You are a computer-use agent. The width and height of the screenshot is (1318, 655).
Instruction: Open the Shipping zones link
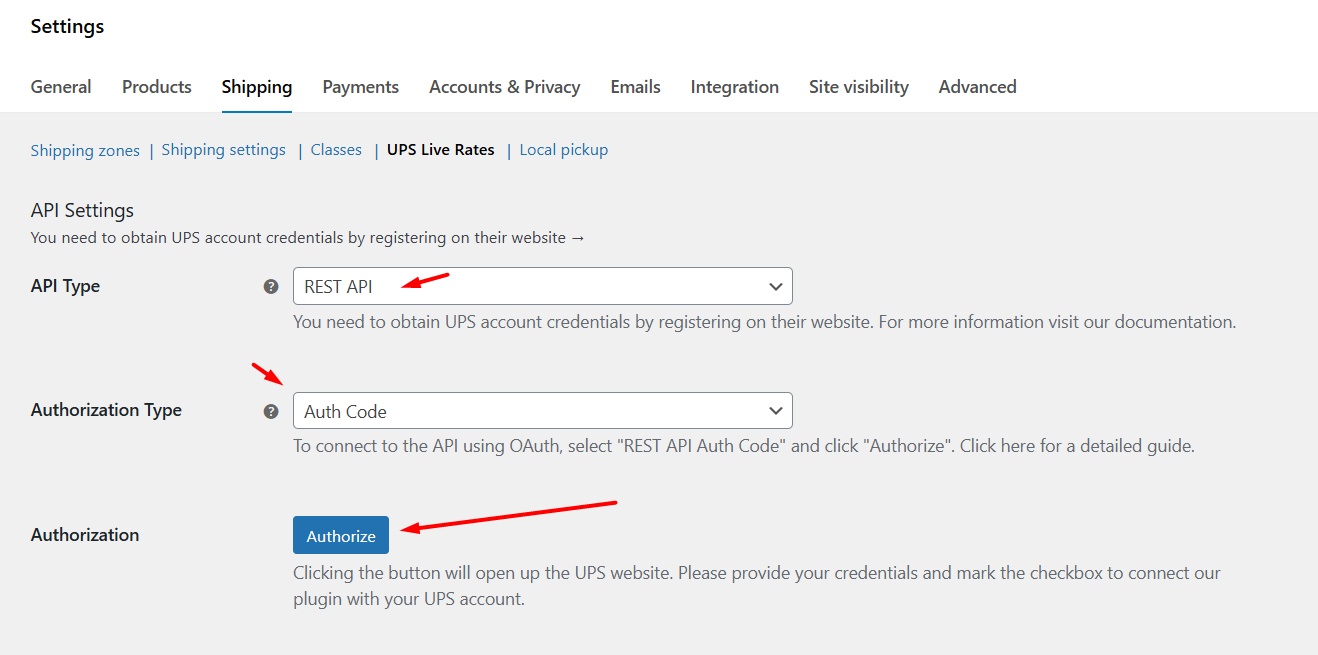pos(85,150)
